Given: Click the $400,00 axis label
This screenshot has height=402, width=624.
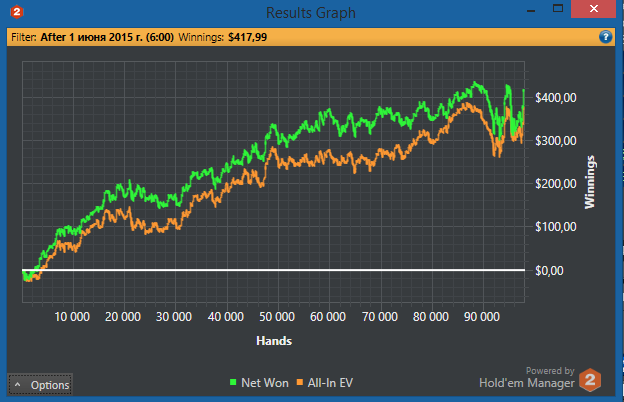Looking at the screenshot, I should (556, 98).
